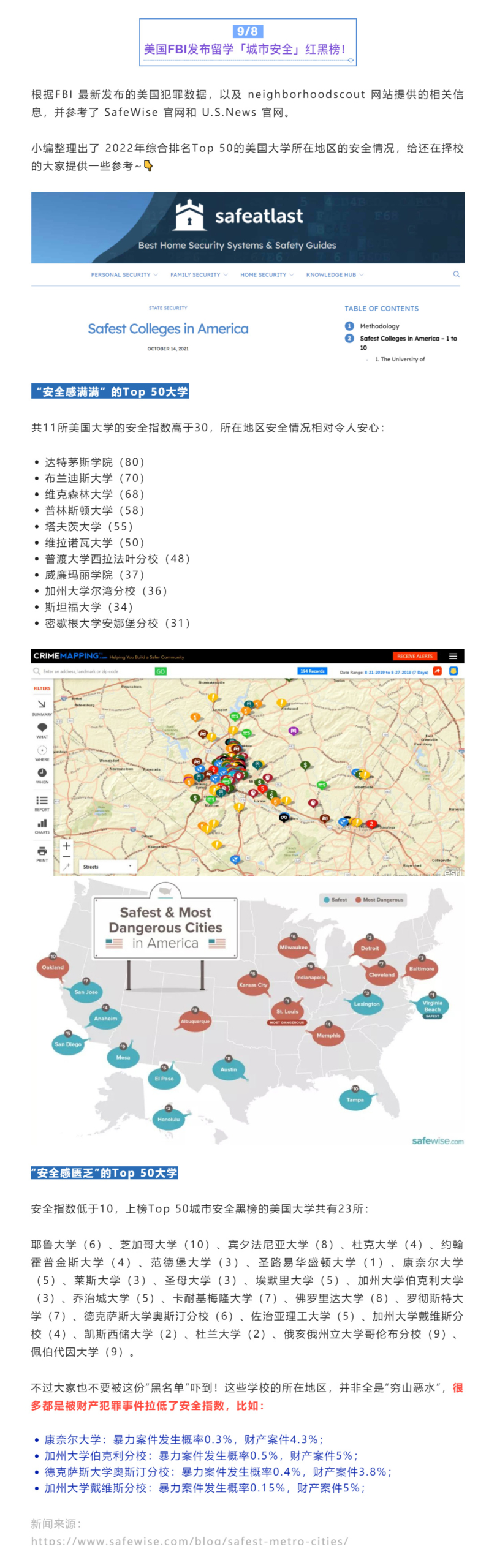Click the 康奈尔大学 crime rate bullet
The image size is (497, 1568).
pyautogui.click(x=183, y=1439)
